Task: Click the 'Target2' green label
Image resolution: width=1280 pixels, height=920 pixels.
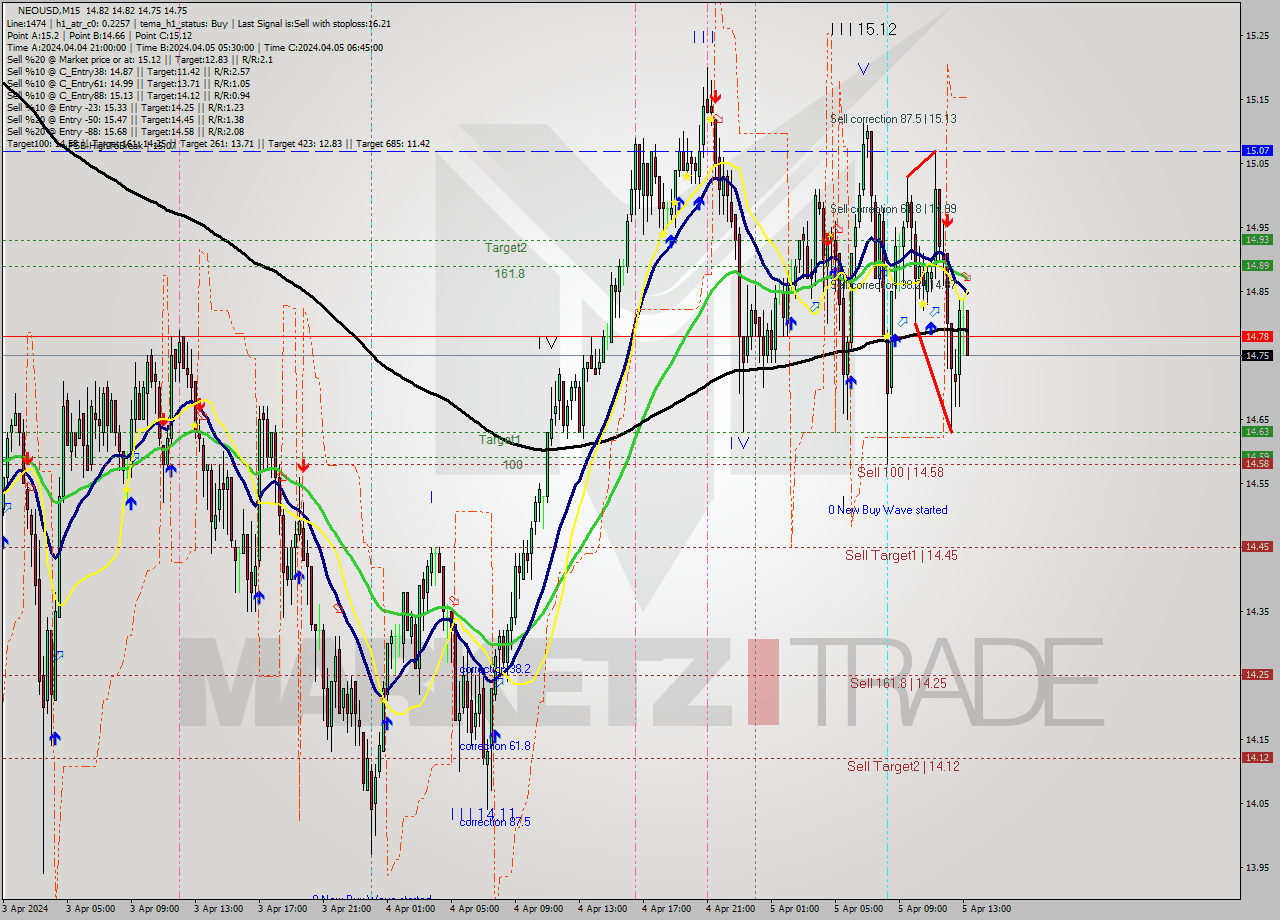Action: point(506,247)
